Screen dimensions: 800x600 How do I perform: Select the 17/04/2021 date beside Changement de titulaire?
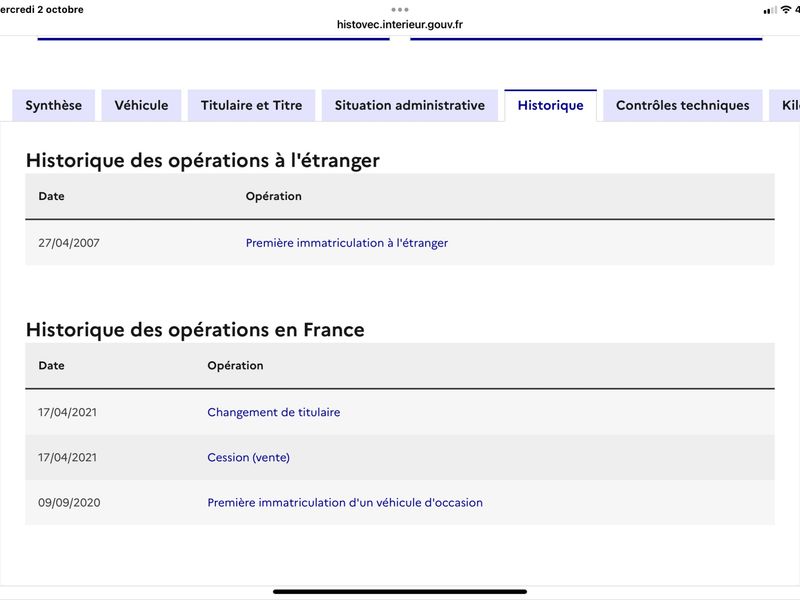pyautogui.click(x=67, y=412)
